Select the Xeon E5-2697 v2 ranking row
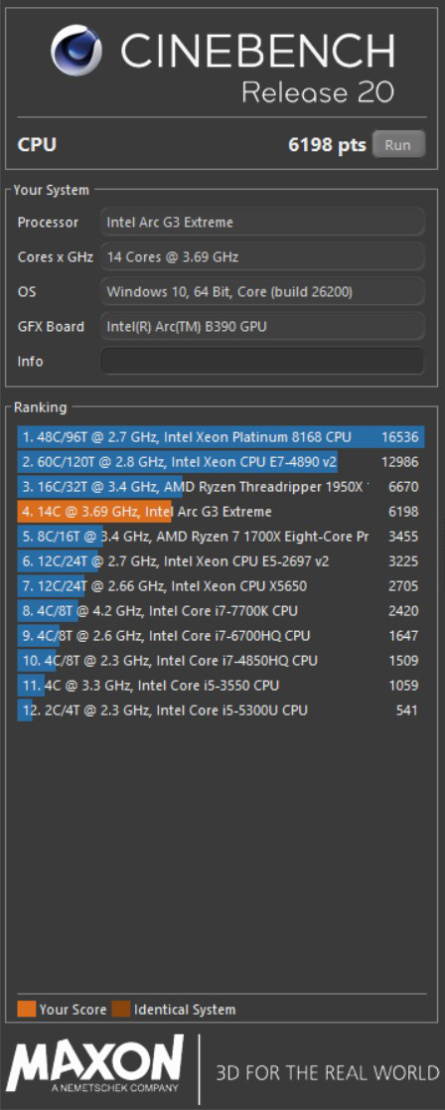The image size is (445, 1110). click(x=221, y=561)
